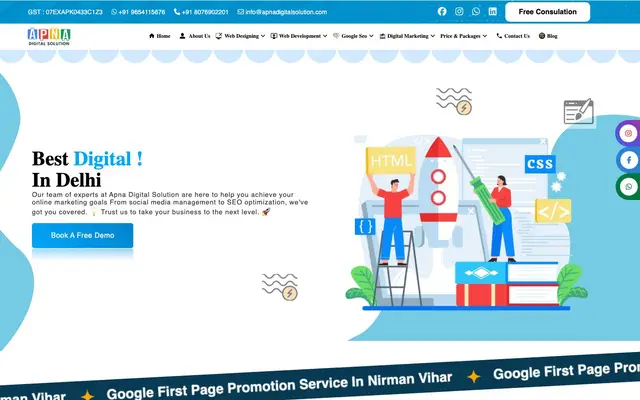Click the About Us person icon
Viewport: 640px width, 400px height.
182,36
